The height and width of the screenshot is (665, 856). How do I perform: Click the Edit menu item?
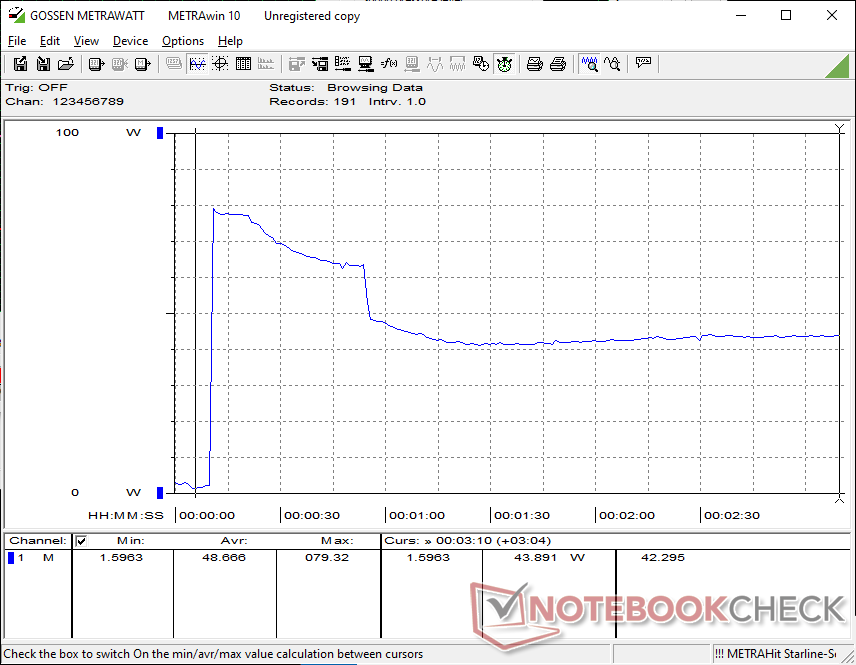pos(50,41)
